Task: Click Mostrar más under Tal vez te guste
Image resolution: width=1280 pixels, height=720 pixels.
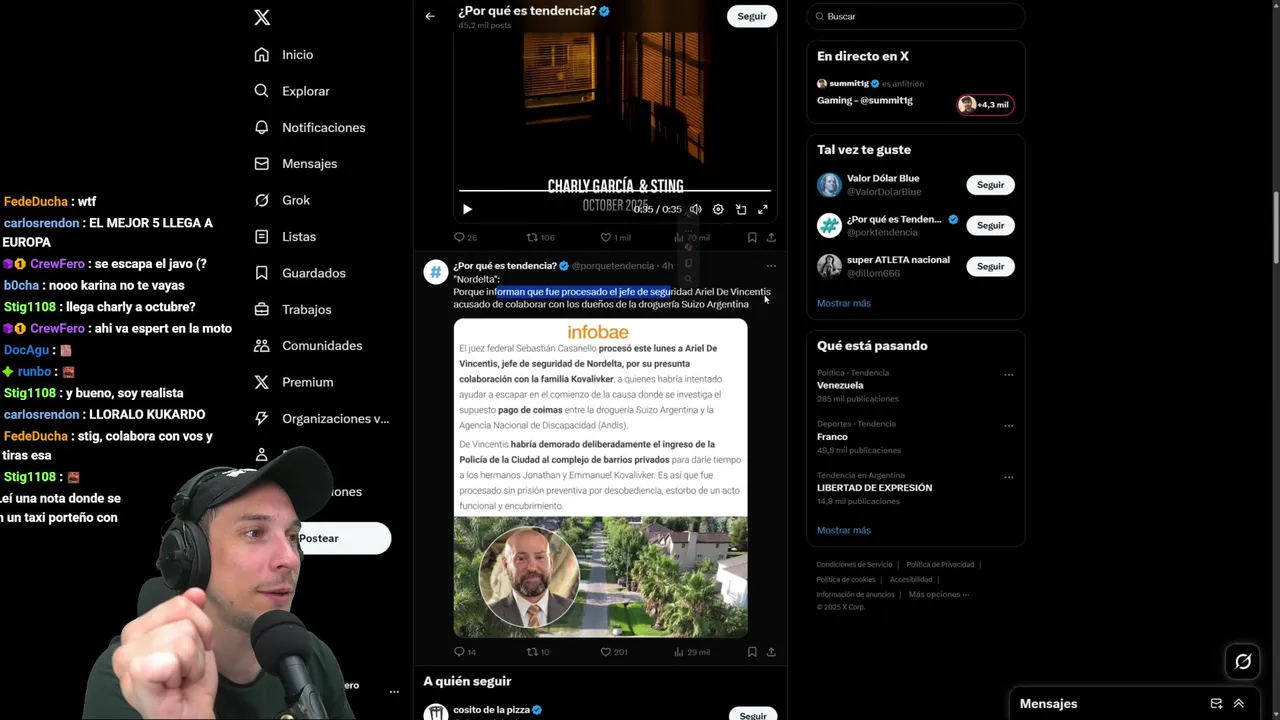Action: (844, 303)
